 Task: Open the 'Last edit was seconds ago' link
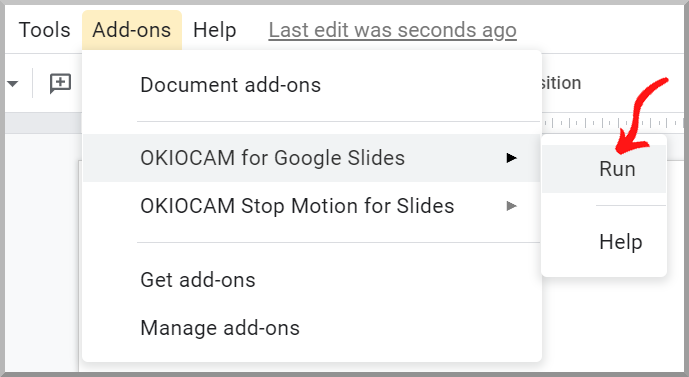pos(392,30)
